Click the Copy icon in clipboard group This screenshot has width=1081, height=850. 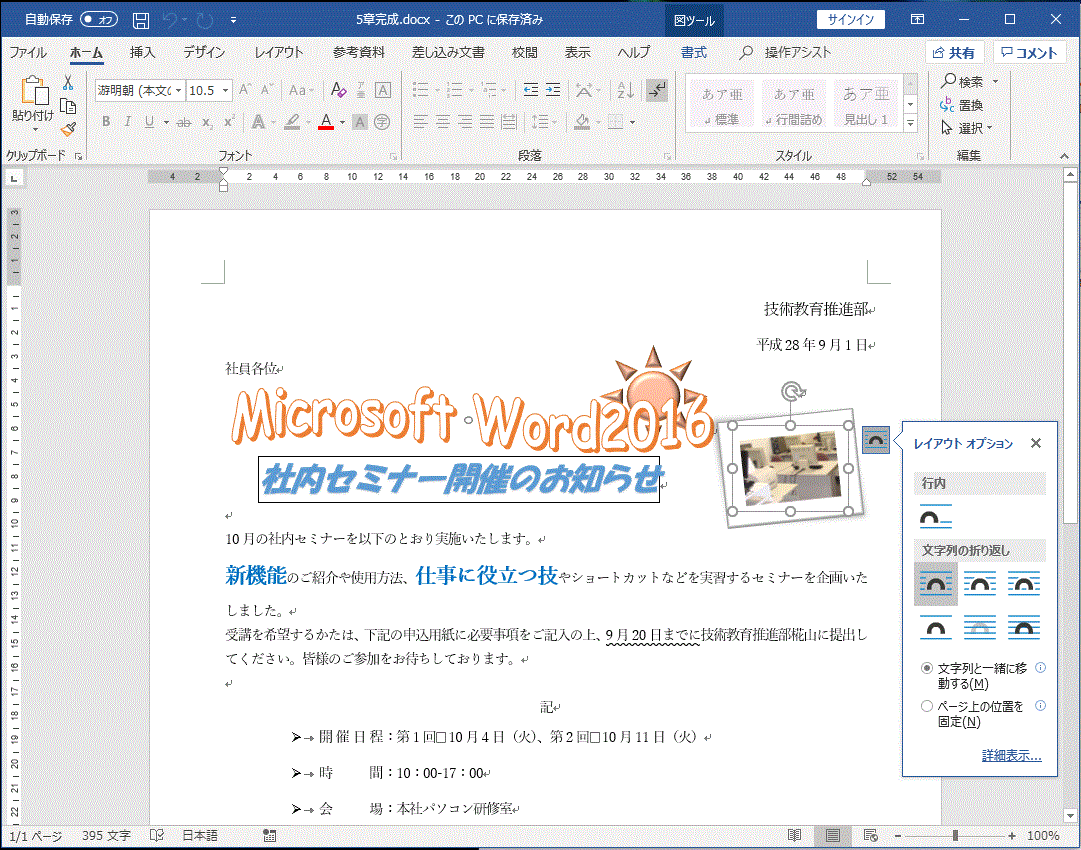coord(68,106)
